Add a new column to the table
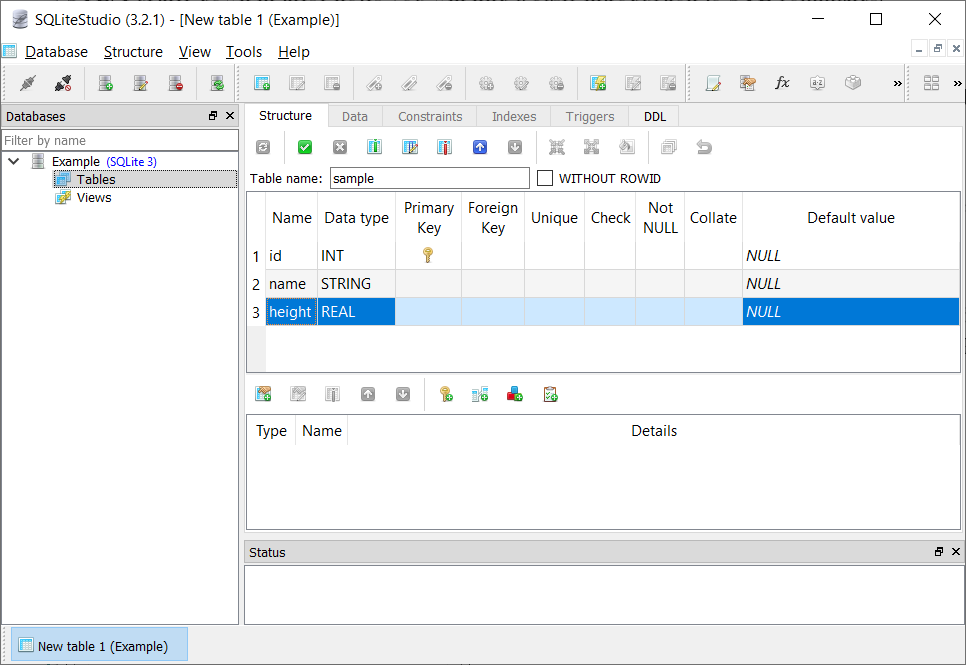966x665 pixels. pyautogui.click(x=374, y=147)
